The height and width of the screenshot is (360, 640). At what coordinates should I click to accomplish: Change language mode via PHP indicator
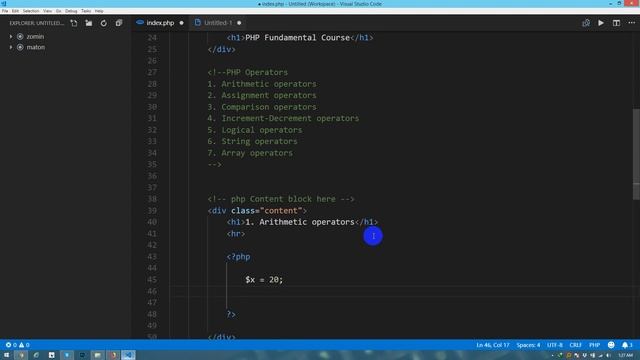point(594,345)
